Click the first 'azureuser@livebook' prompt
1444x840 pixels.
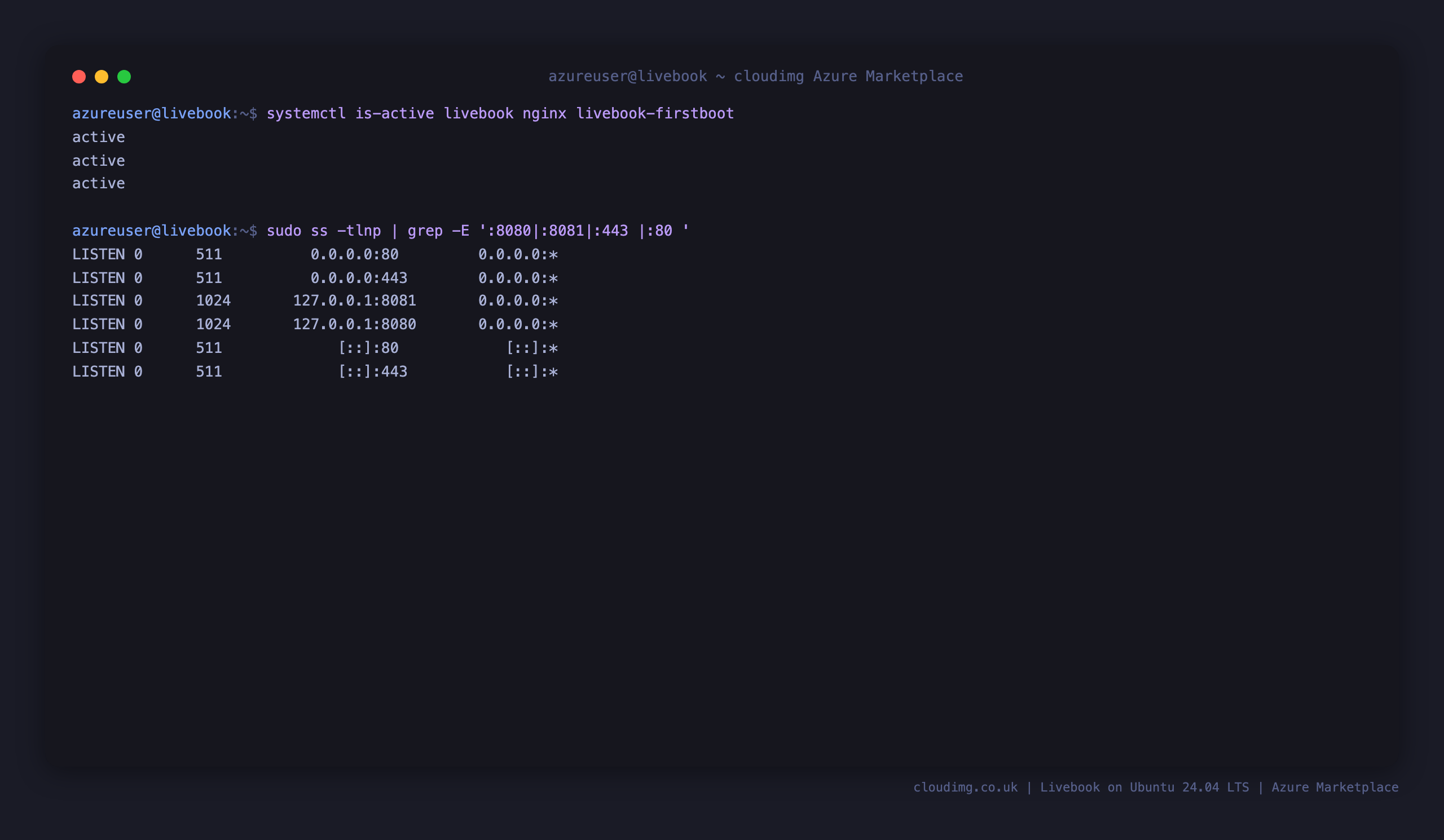(x=152, y=113)
